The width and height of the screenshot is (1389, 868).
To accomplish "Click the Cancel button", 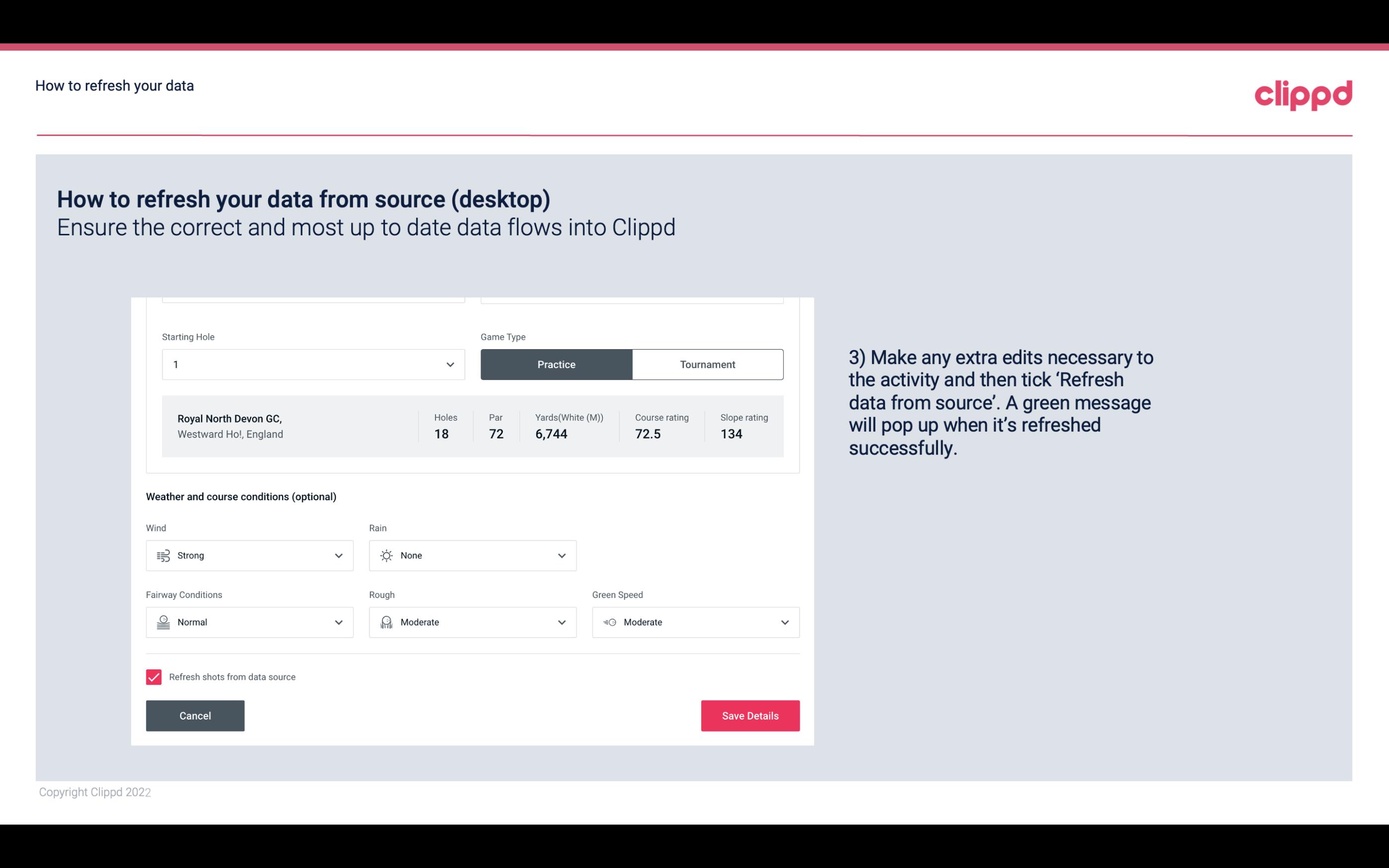I will pos(195,716).
